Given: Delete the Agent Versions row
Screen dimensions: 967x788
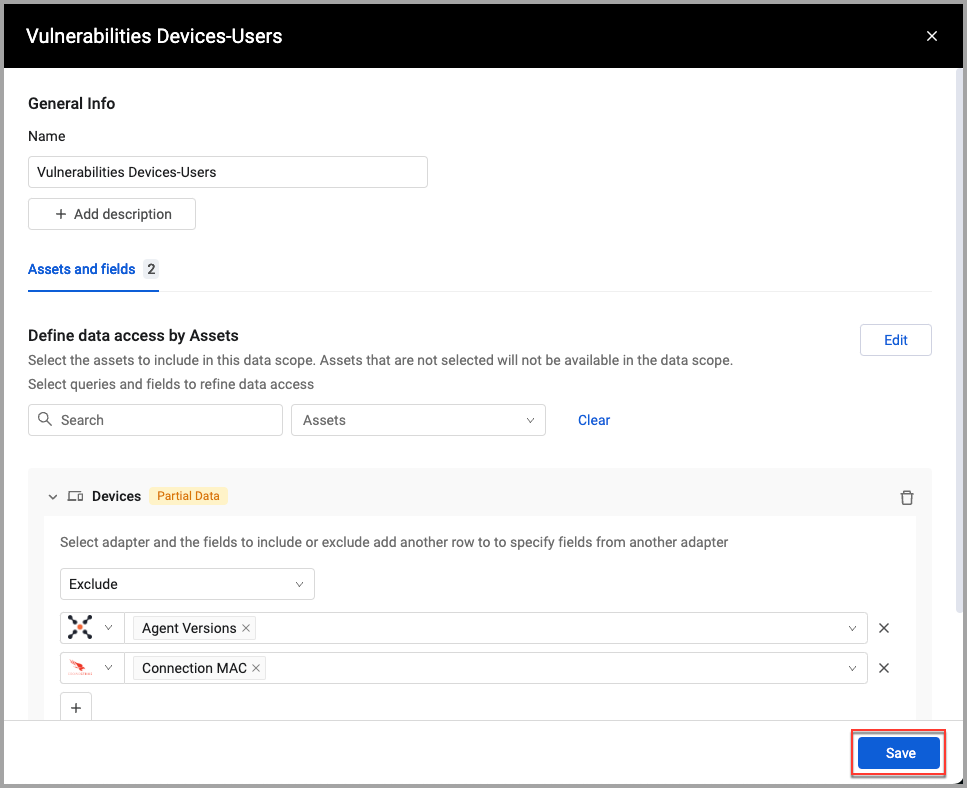Looking at the screenshot, I should pyautogui.click(x=883, y=628).
